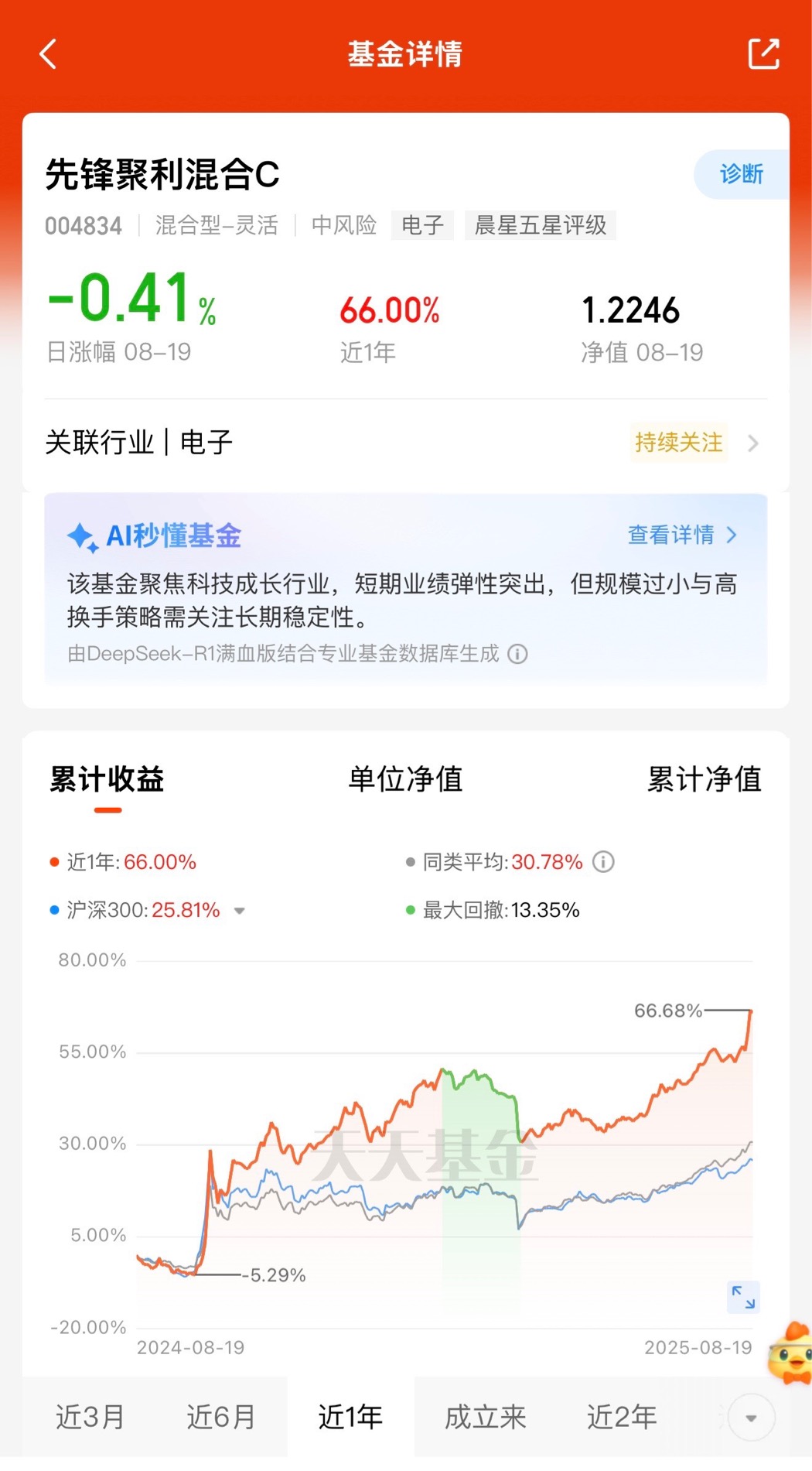812x1471 pixels.
Task: Tap the 持续关注 tag
Action: (679, 443)
